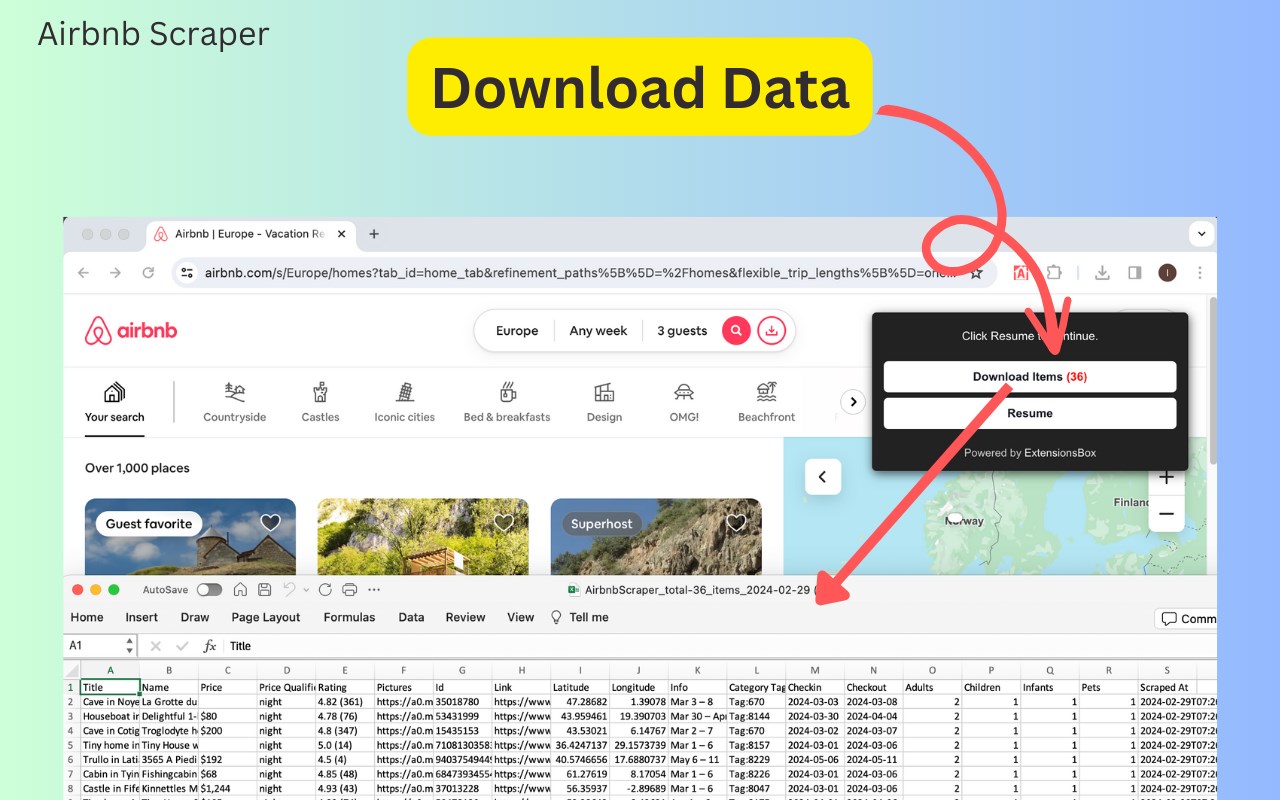Close the Airbnb Europe browser tab
The image size is (1280, 800).
[341, 234]
